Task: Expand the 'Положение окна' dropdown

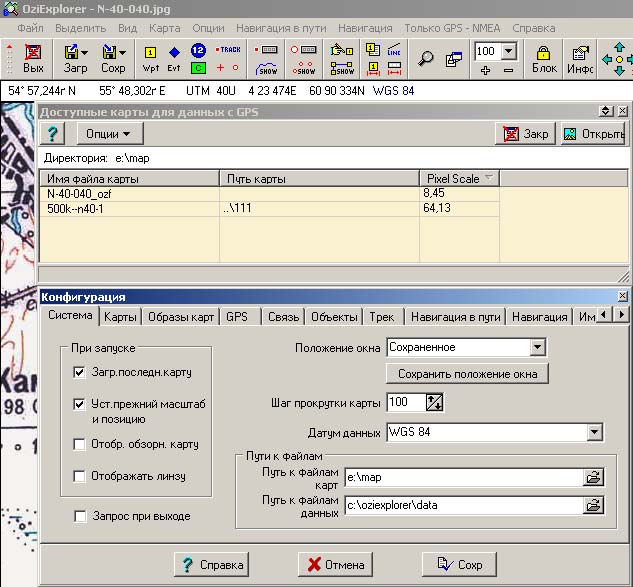Action: [x=537, y=347]
